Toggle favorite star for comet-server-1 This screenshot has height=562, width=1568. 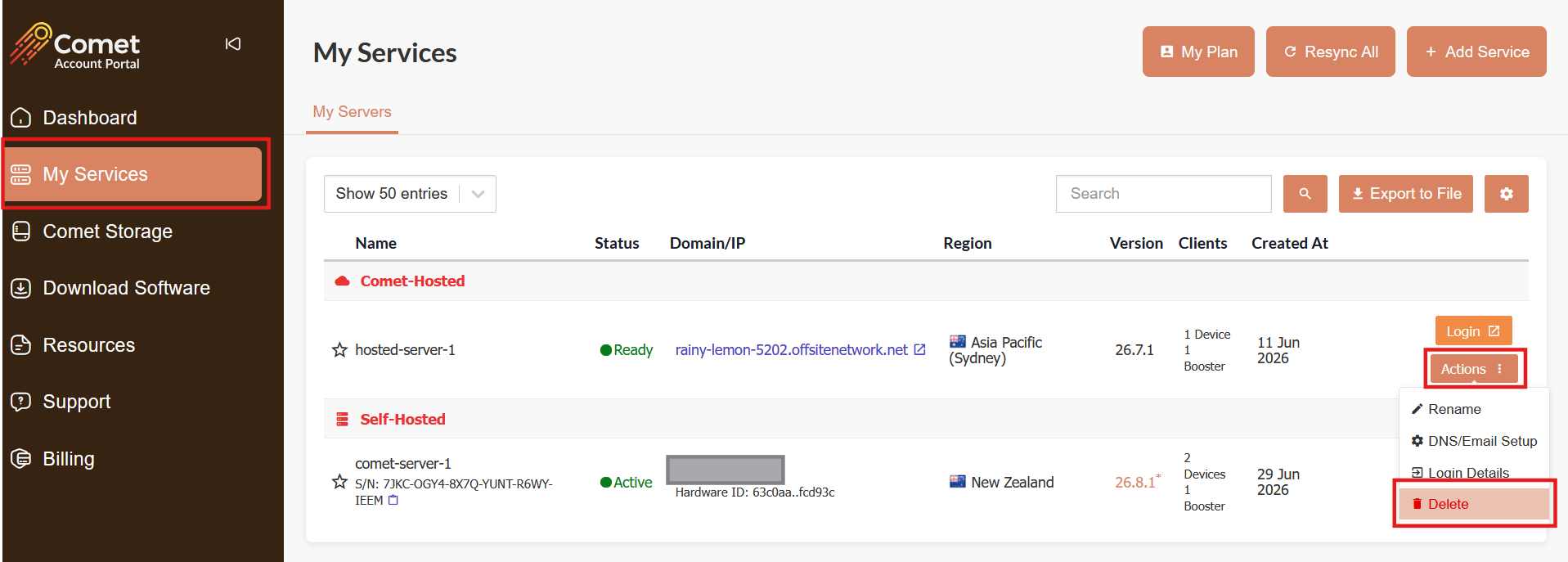point(339,481)
